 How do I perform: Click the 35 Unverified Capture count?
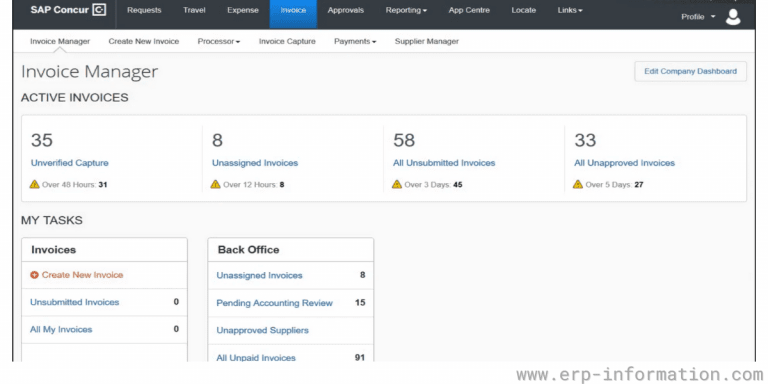[42, 141]
